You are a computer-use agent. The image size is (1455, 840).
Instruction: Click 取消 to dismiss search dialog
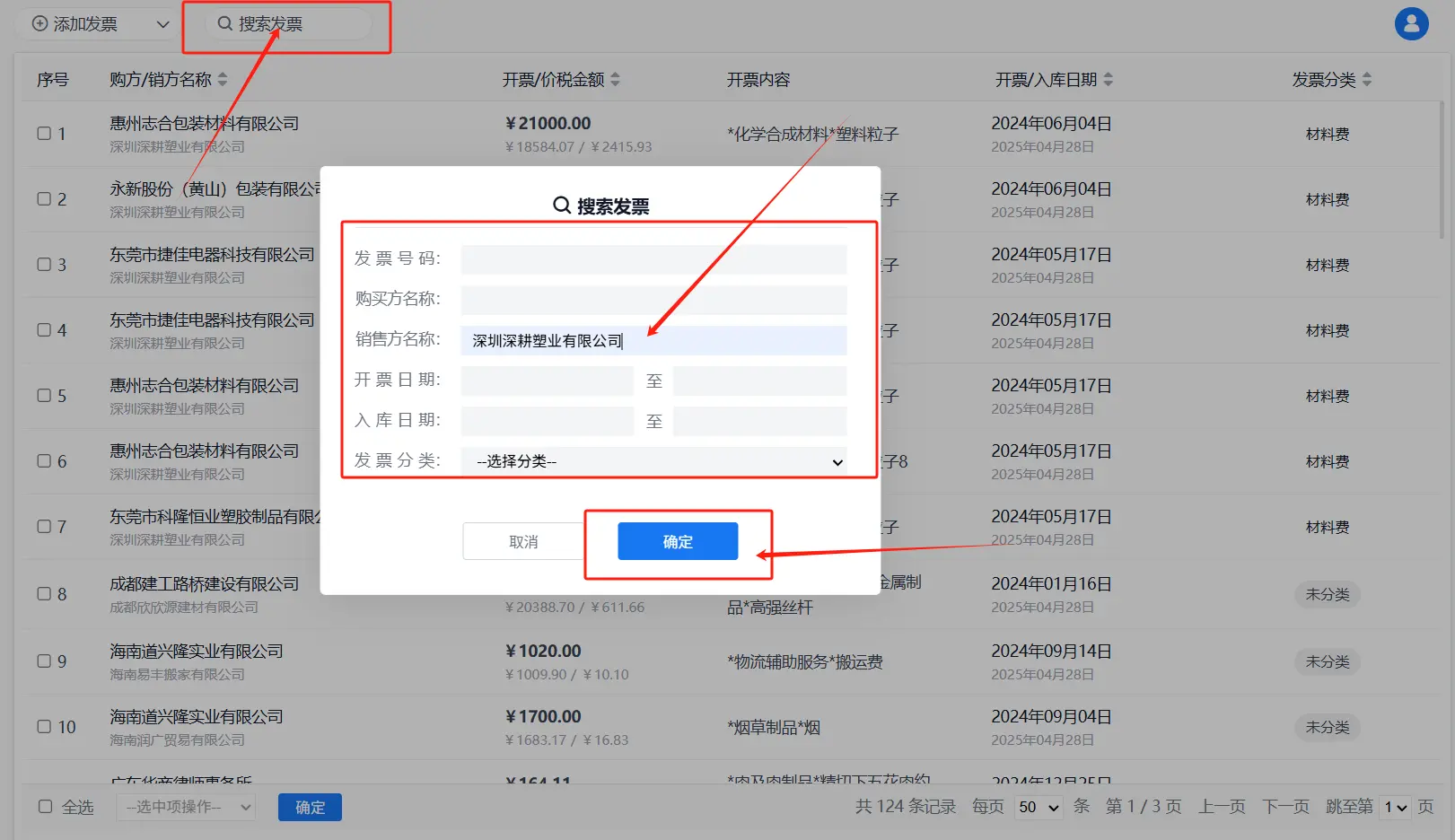(523, 542)
